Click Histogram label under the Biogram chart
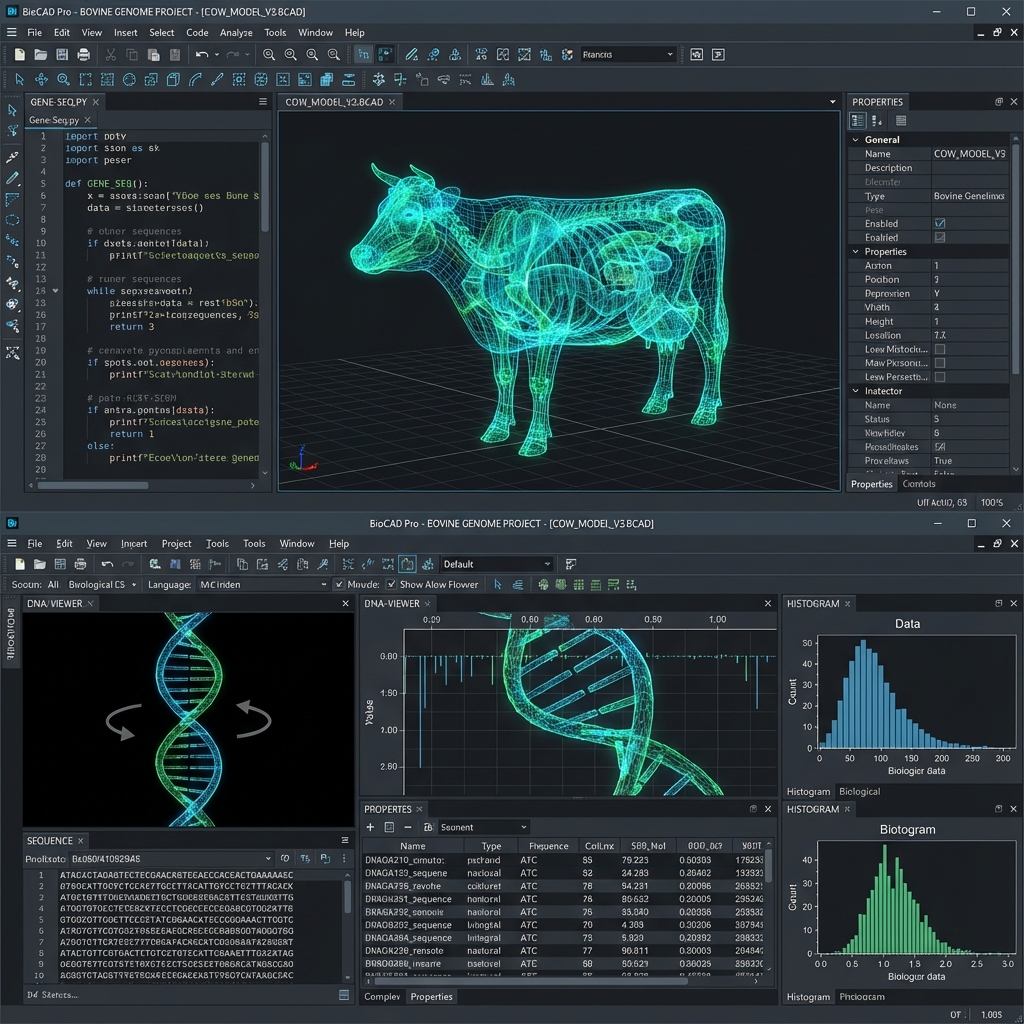This screenshot has width=1024, height=1024. click(809, 996)
